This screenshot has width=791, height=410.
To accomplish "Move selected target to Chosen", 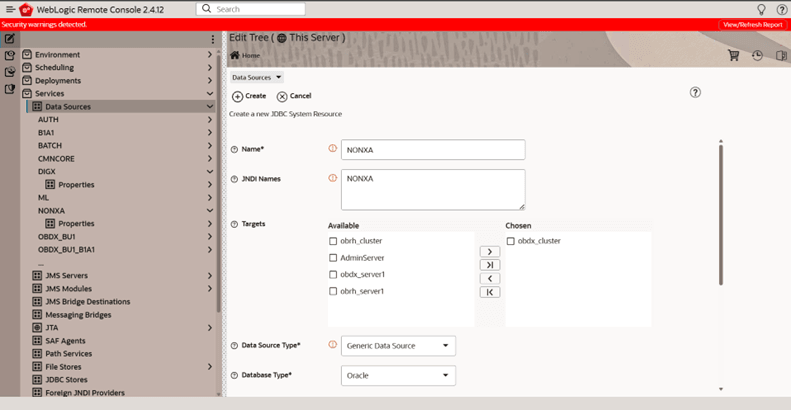I will [x=490, y=251].
